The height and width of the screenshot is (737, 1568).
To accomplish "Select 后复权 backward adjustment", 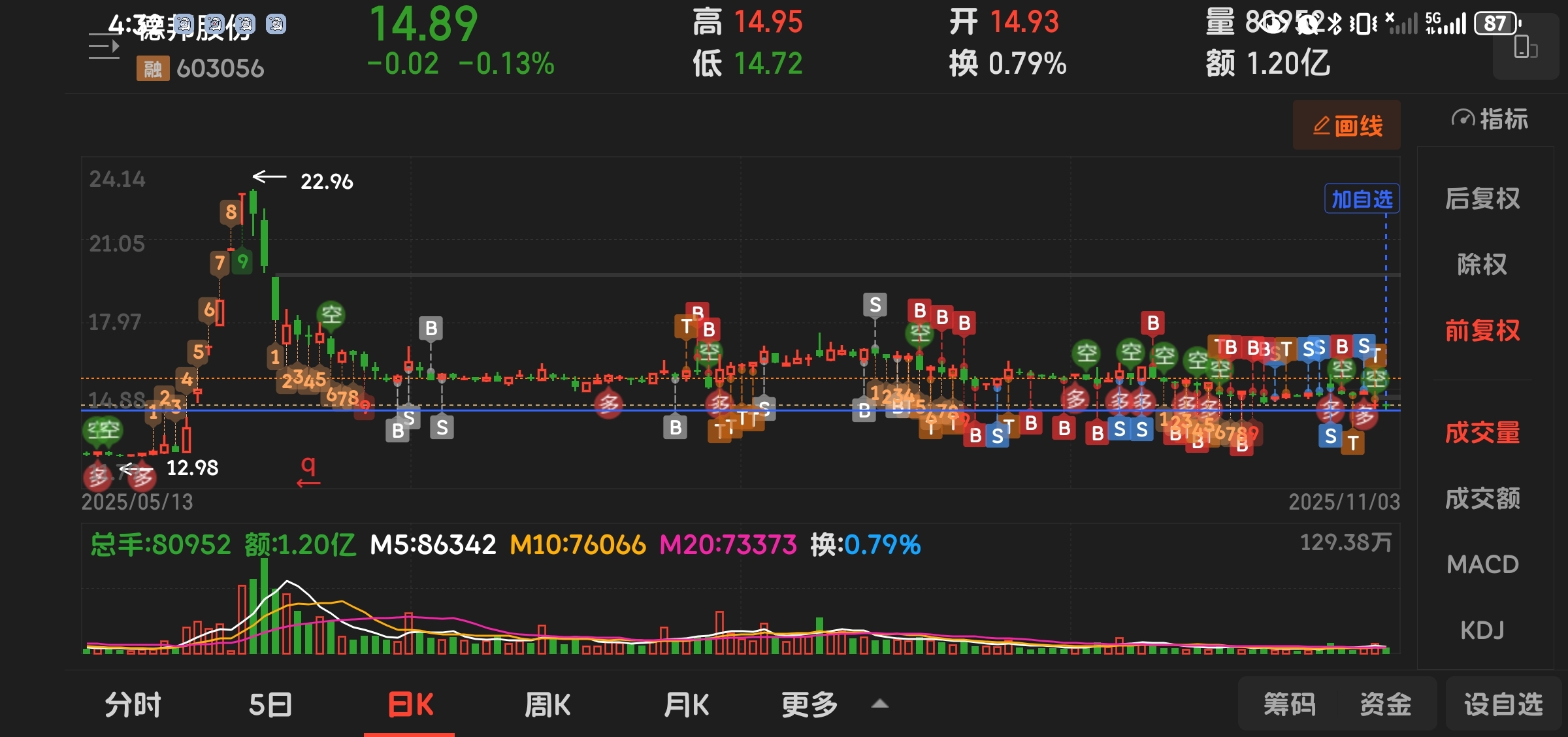I will (1482, 199).
